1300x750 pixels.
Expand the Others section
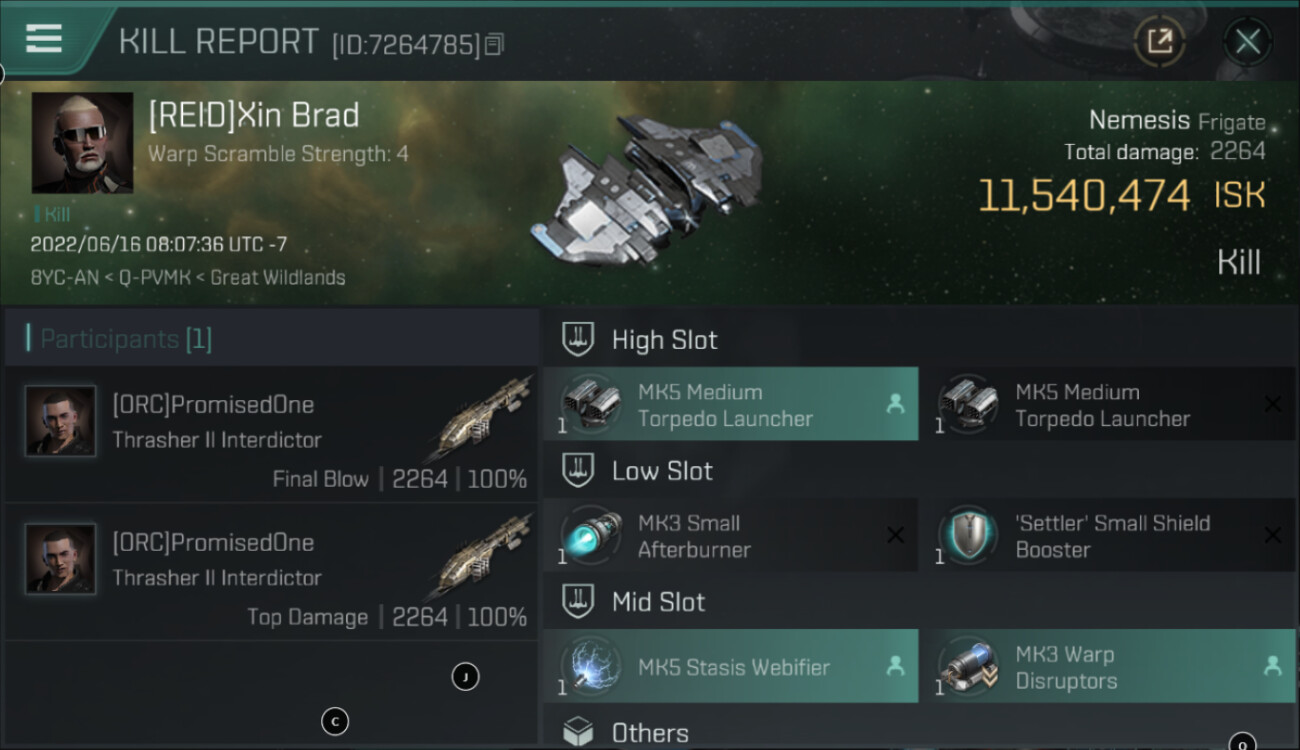point(650,733)
